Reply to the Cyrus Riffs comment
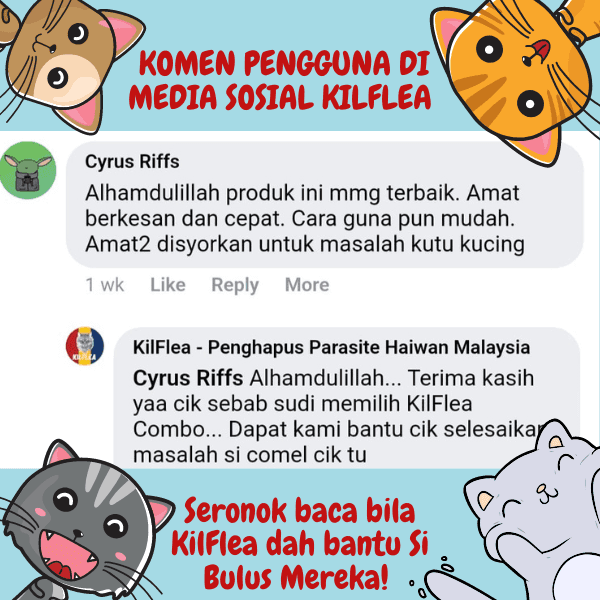This screenshot has width=600, height=600. click(235, 285)
